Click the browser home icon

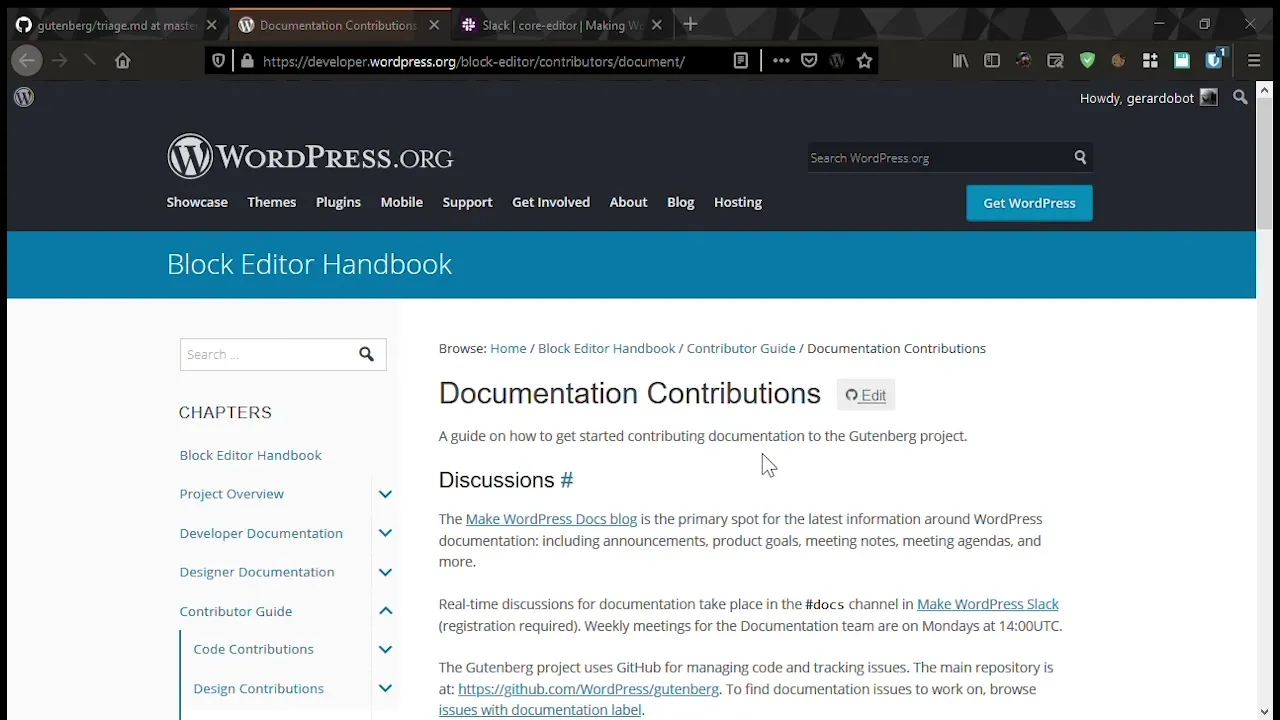(123, 61)
